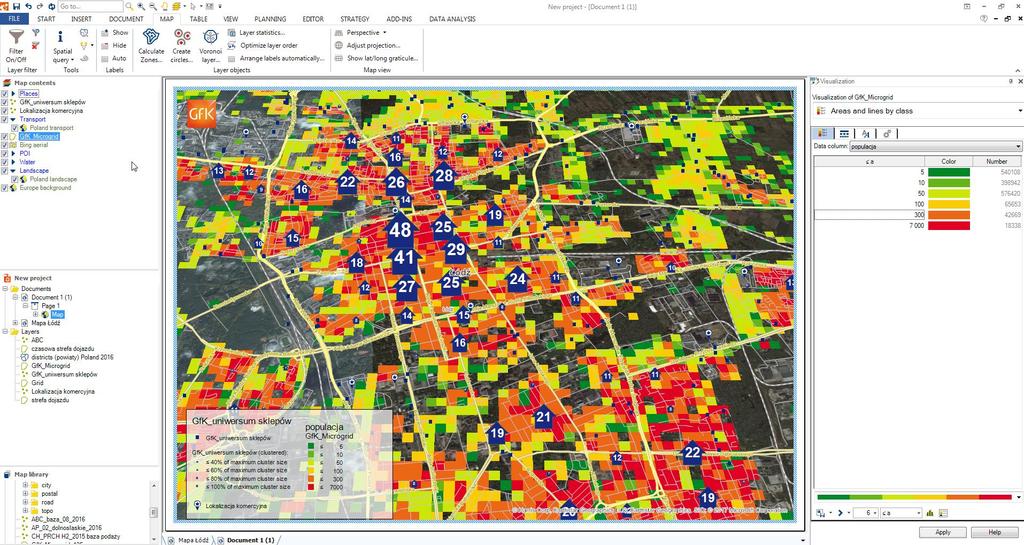Click the zoom in magnifier icon
Image resolution: width=1024 pixels, height=545 pixels.
pos(141,7)
